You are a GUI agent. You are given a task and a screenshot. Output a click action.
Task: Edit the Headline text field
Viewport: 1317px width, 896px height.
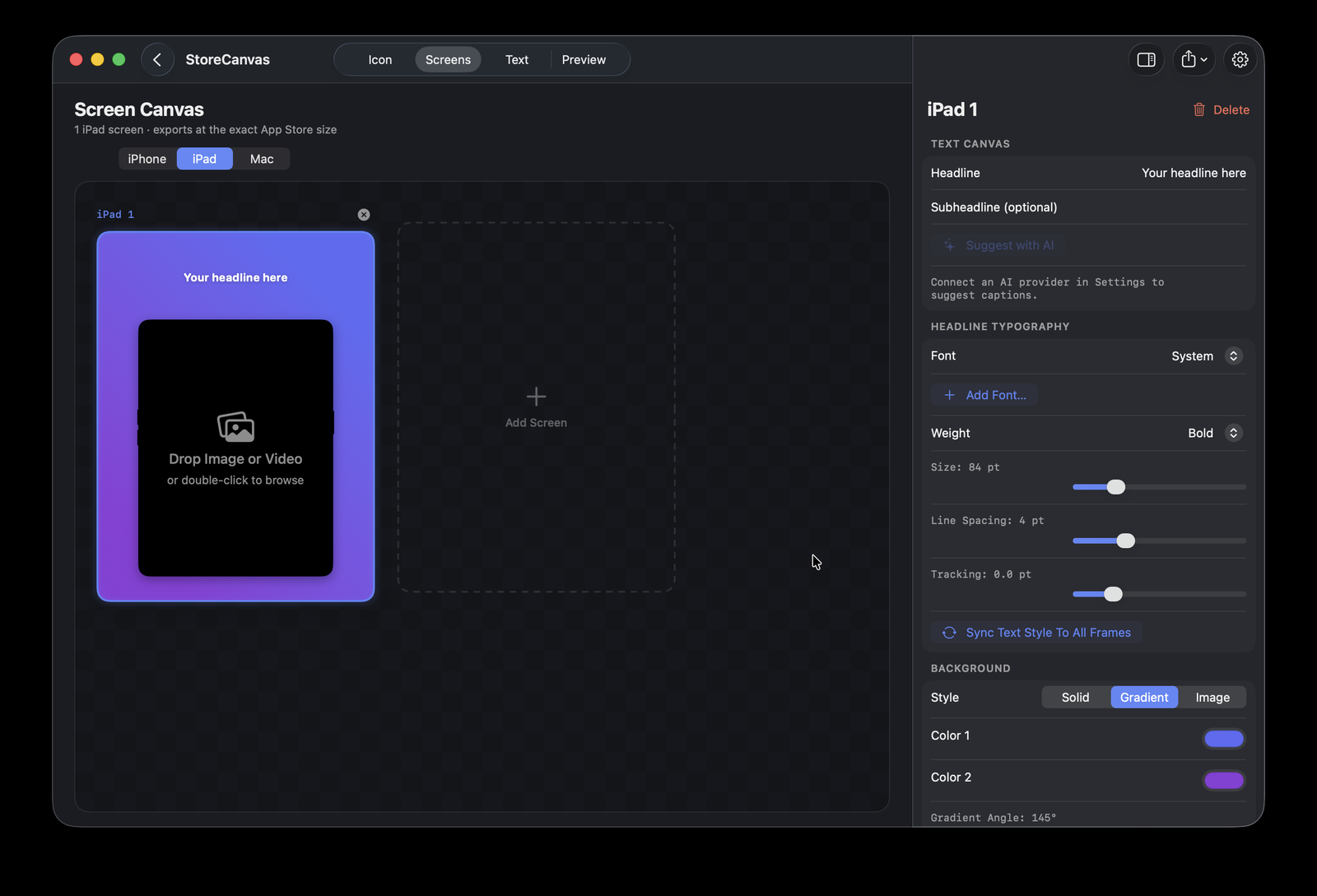coord(1088,173)
